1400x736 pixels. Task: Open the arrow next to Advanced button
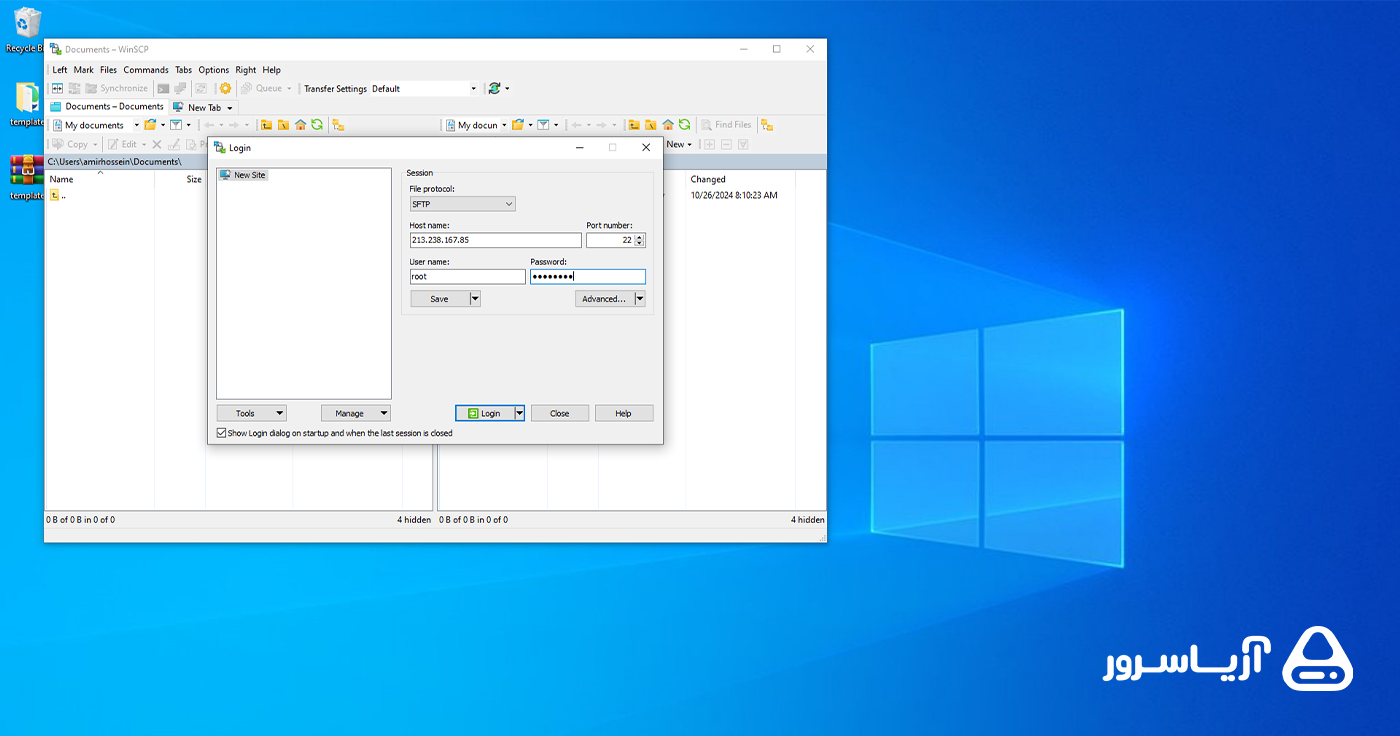coord(640,299)
